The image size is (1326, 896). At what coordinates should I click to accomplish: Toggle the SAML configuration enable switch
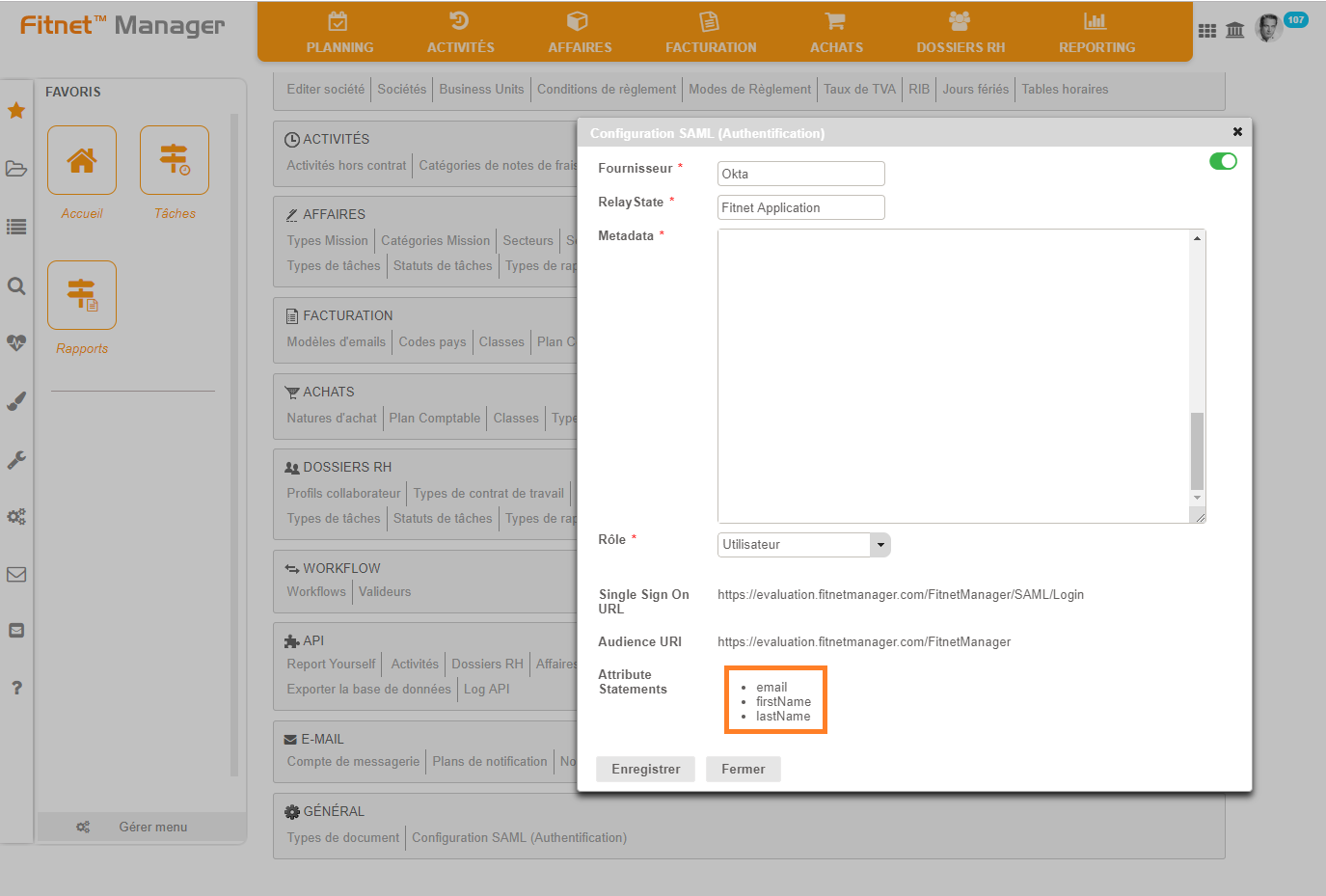click(1223, 161)
